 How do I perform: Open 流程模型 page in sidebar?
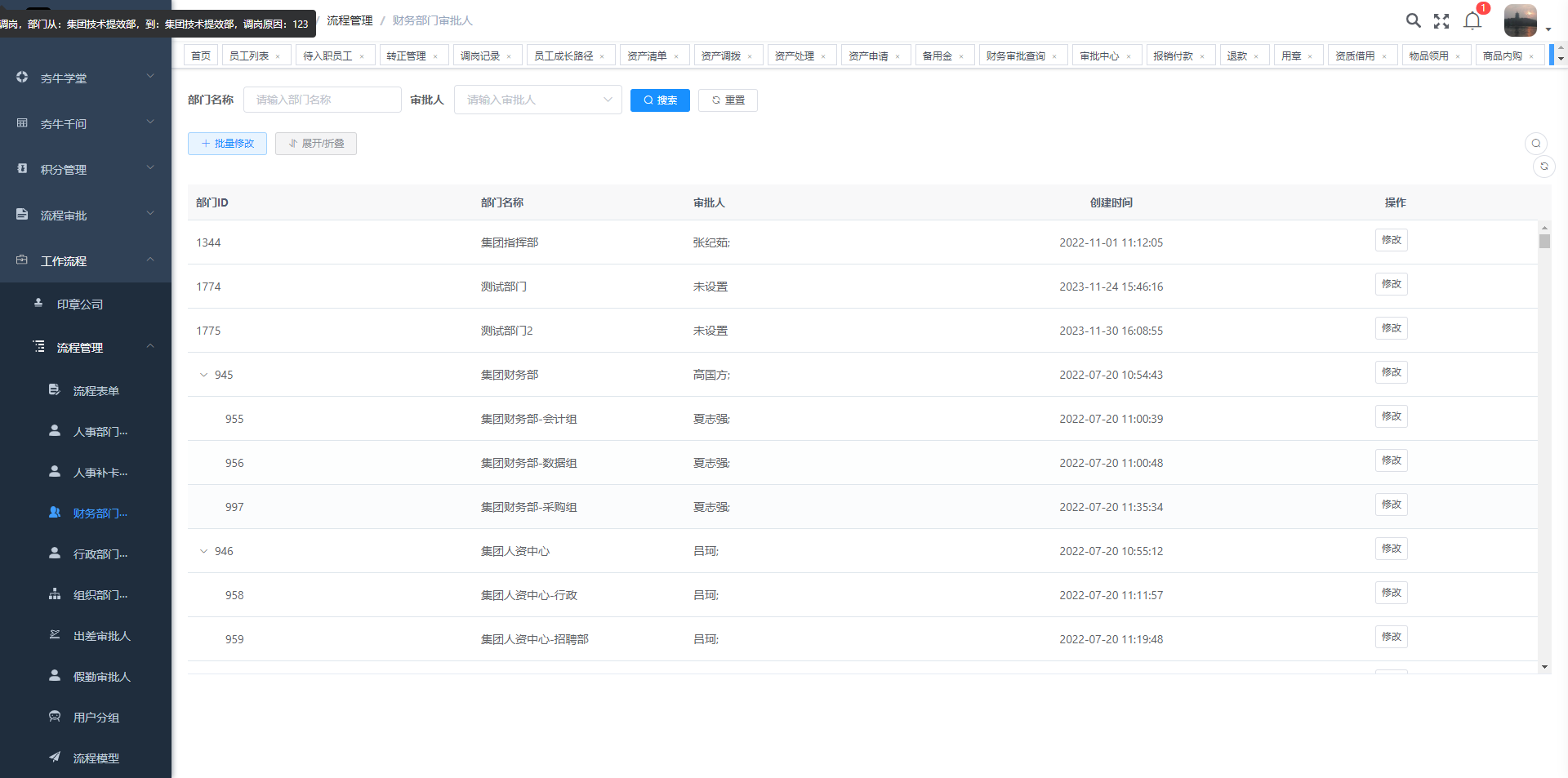pos(86,758)
